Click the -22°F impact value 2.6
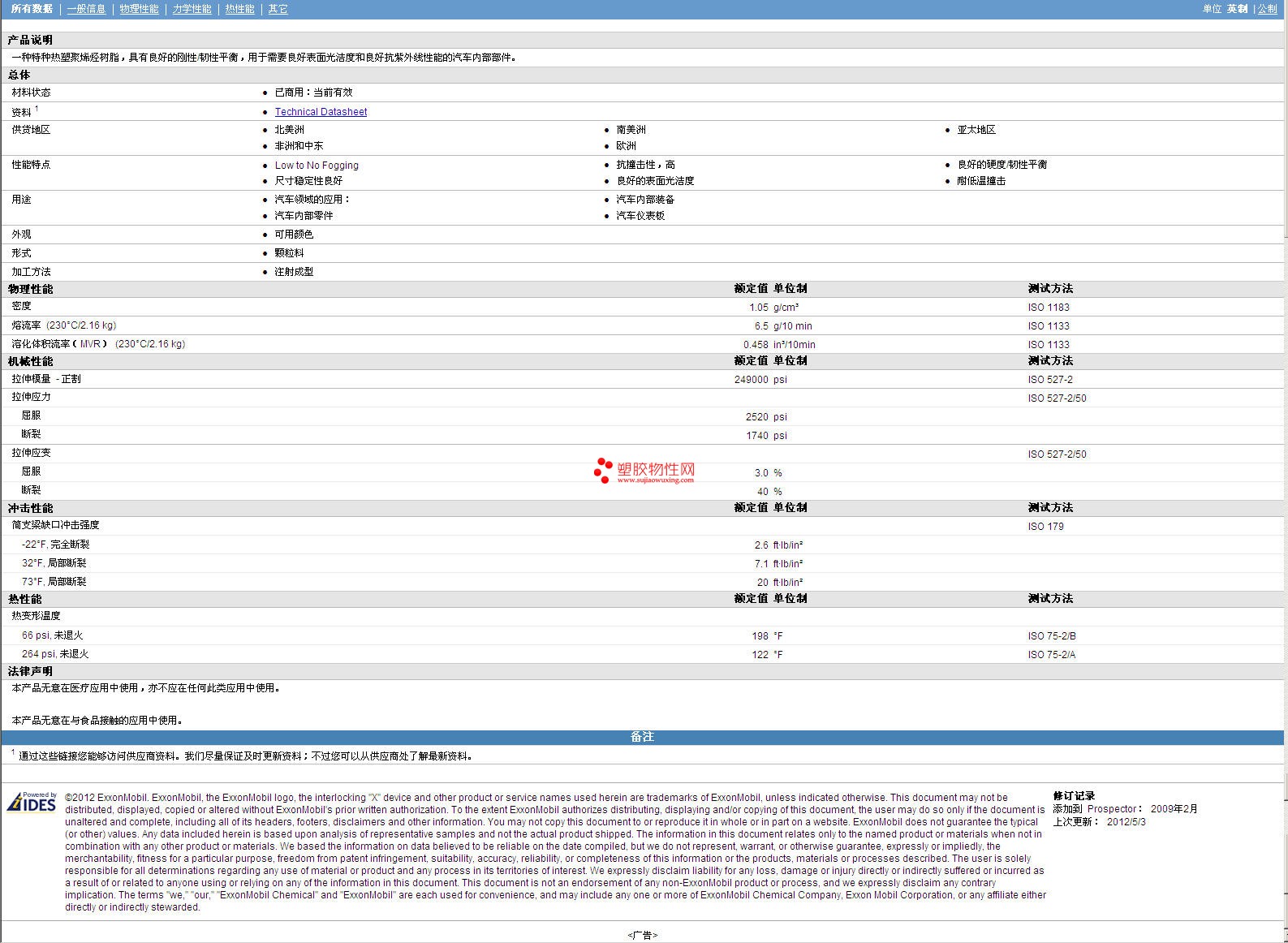 click(761, 545)
